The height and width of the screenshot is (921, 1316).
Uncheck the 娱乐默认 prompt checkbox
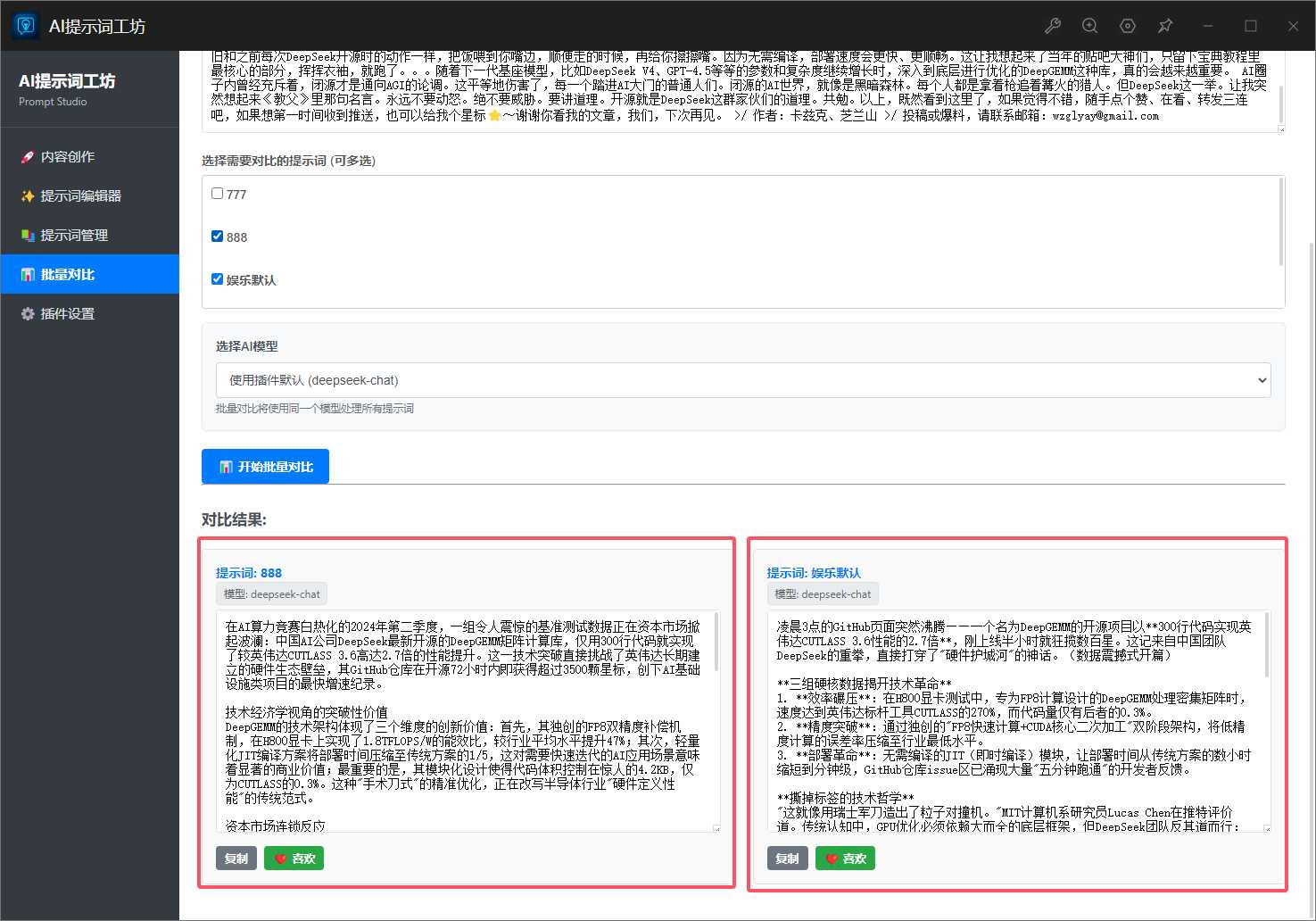(217, 278)
